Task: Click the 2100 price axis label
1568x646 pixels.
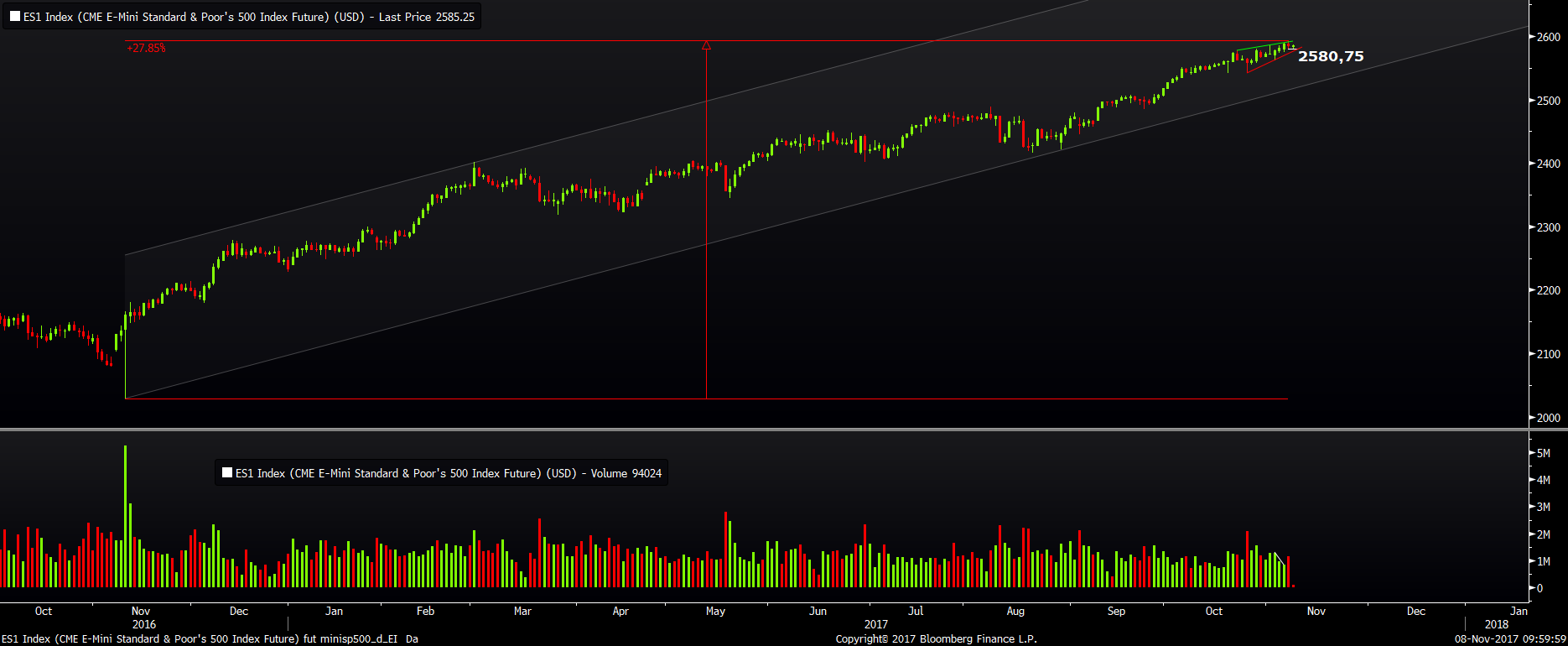Action: pos(1549,354)
